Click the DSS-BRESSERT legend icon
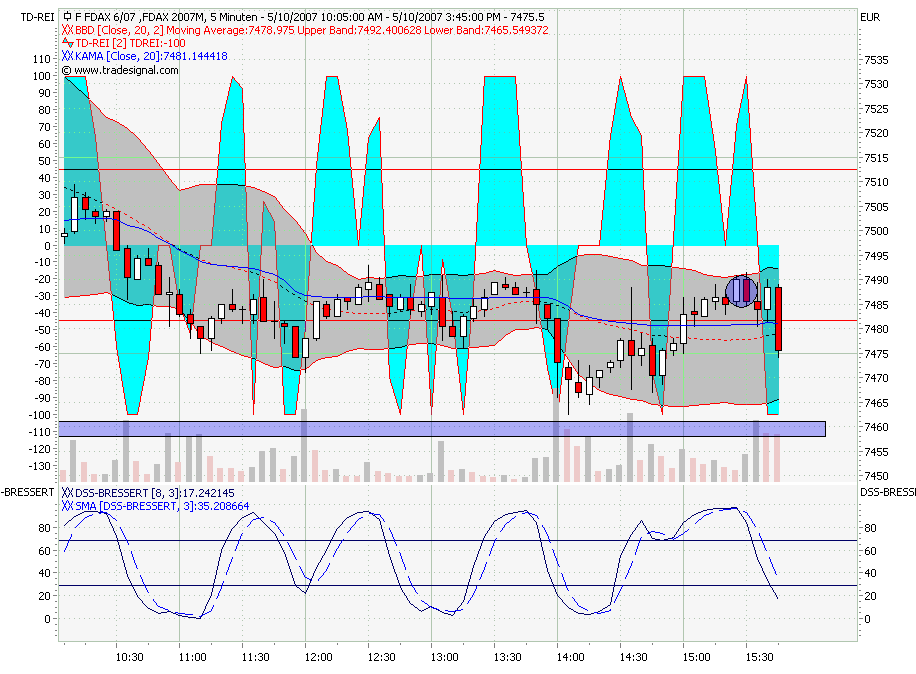 point(67,493)
